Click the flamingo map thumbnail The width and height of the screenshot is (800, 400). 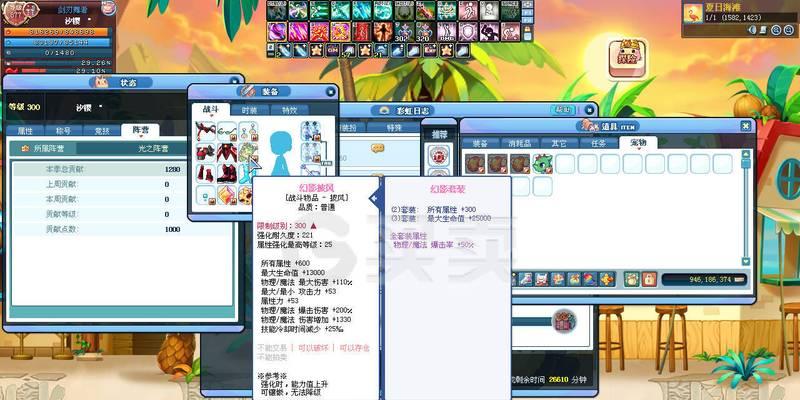click(x=693, y=13)
